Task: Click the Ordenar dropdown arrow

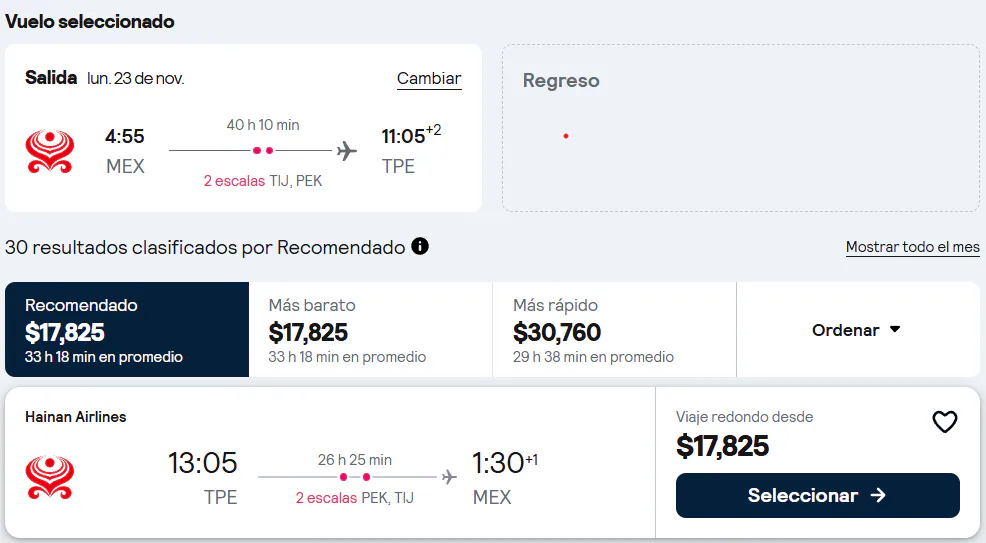Action: coord(895,329)
